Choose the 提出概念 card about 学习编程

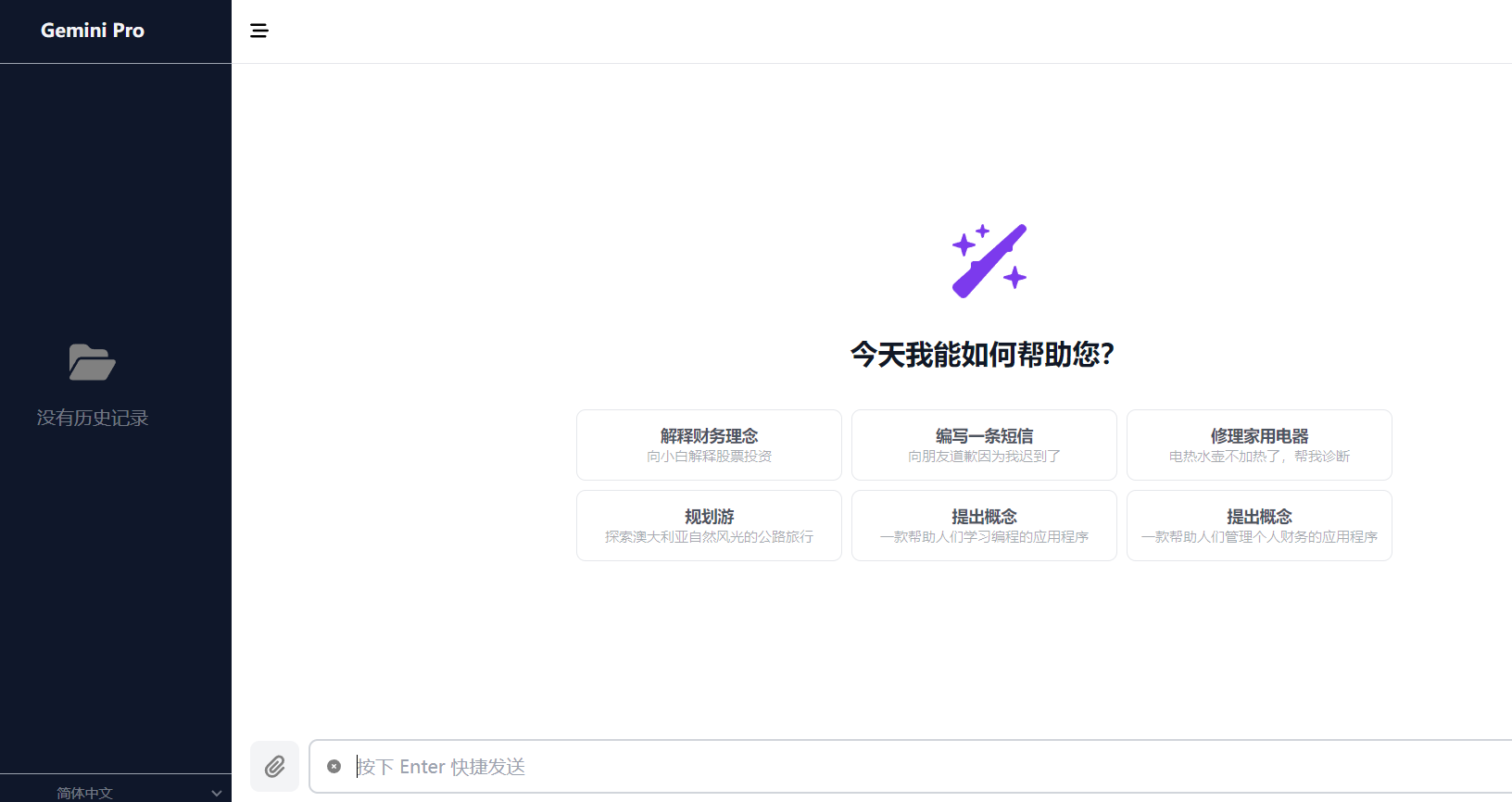tap(984, 525)
